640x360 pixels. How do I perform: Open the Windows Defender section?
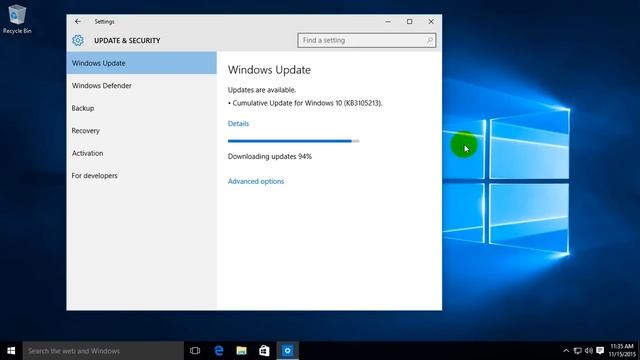click(142, 85)
